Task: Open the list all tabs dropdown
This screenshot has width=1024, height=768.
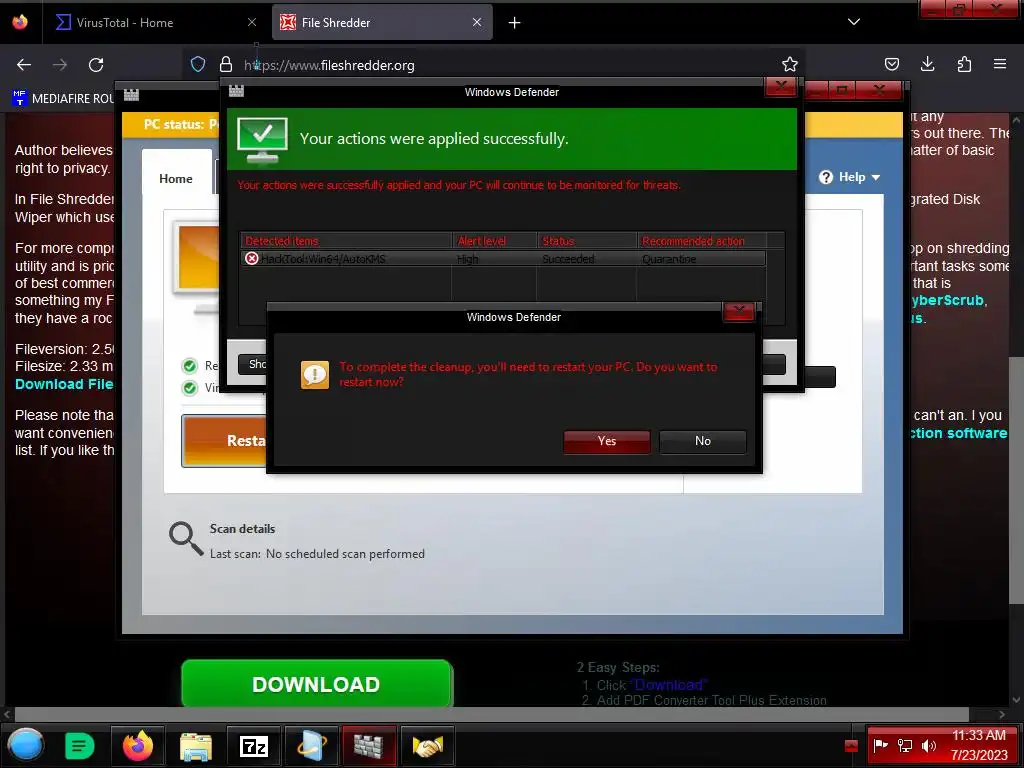Action: 854,22
